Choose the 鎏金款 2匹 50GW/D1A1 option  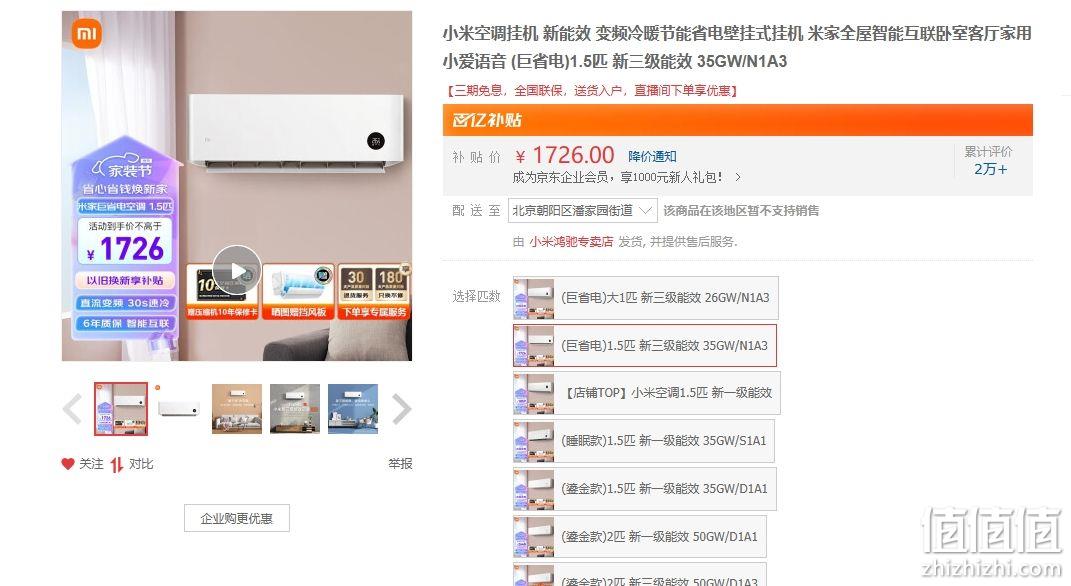pyautogui.click(x=639, y=537)
